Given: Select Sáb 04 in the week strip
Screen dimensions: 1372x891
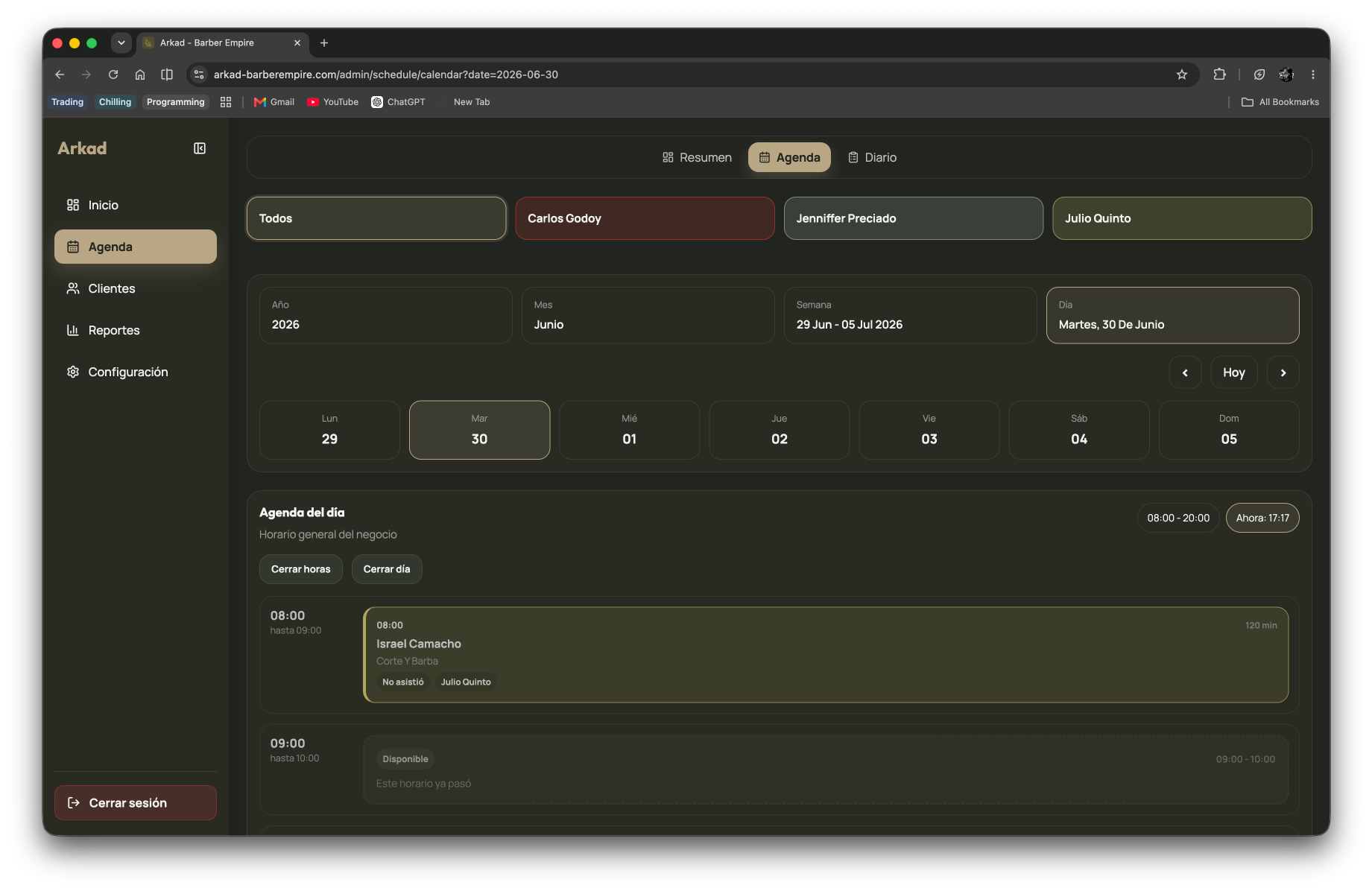Looking at the screenshot, I should pyautogui.click(x=1079, y=430).
